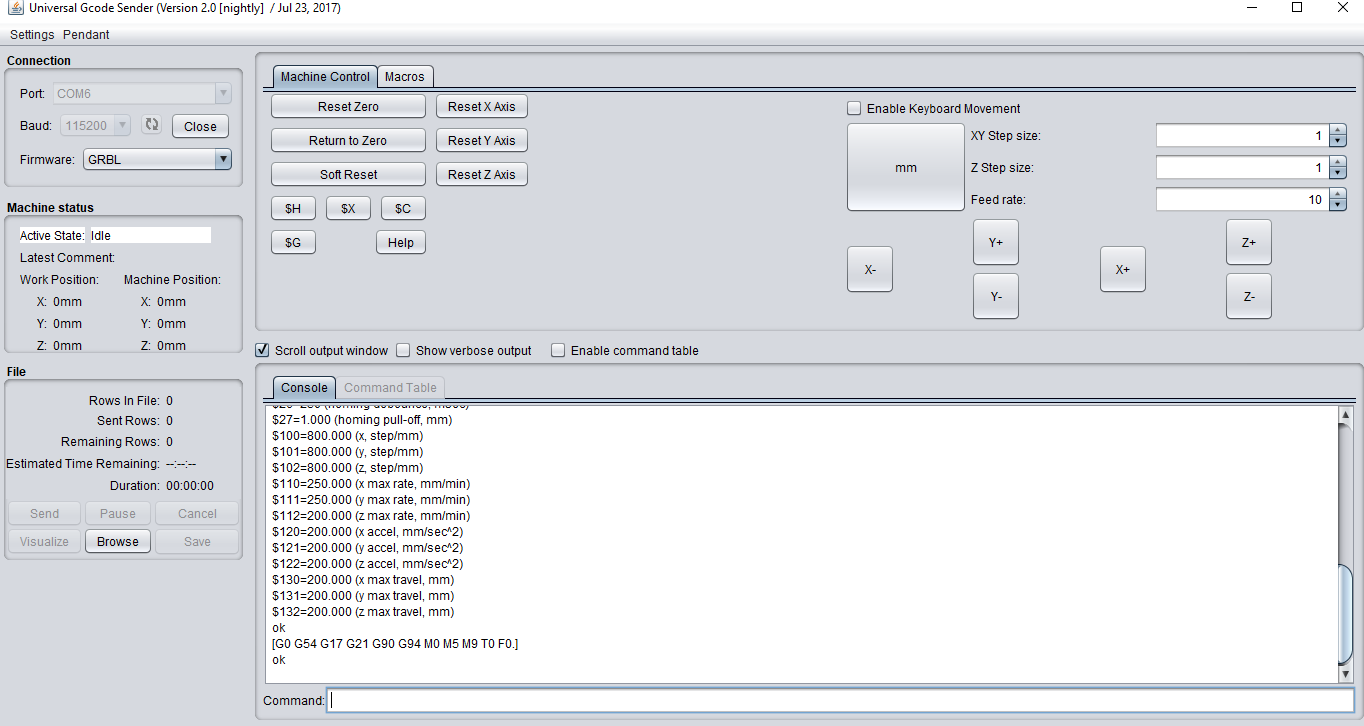This screenshot has width=1364, height=726.
Task: Uncheck Scroll output window
Action: tap(262, 350)
